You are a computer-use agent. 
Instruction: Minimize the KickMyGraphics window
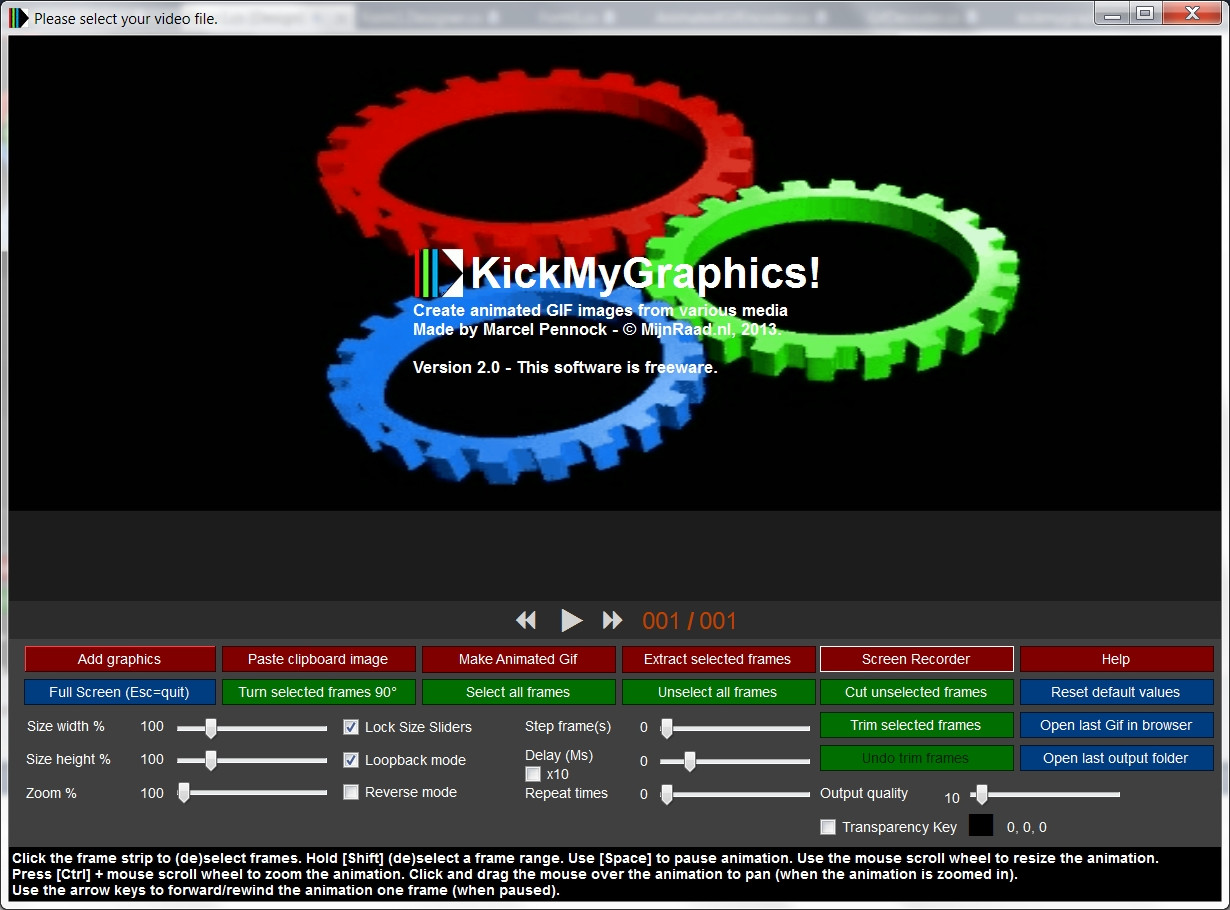[x=1113, y=13]
